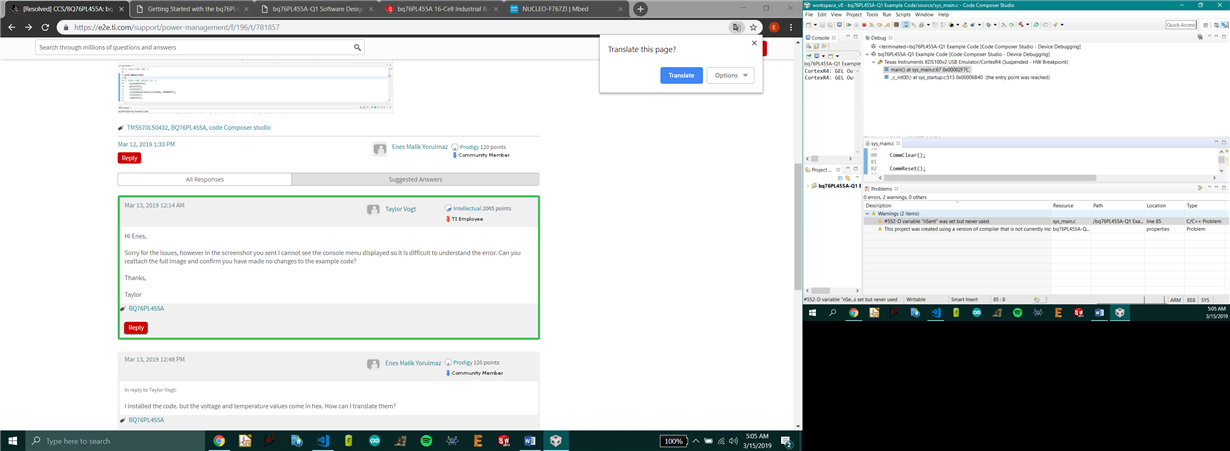Click the Windows 'Type here to search' box
The height and width of the screenshot is (451, 1230).
115,440
